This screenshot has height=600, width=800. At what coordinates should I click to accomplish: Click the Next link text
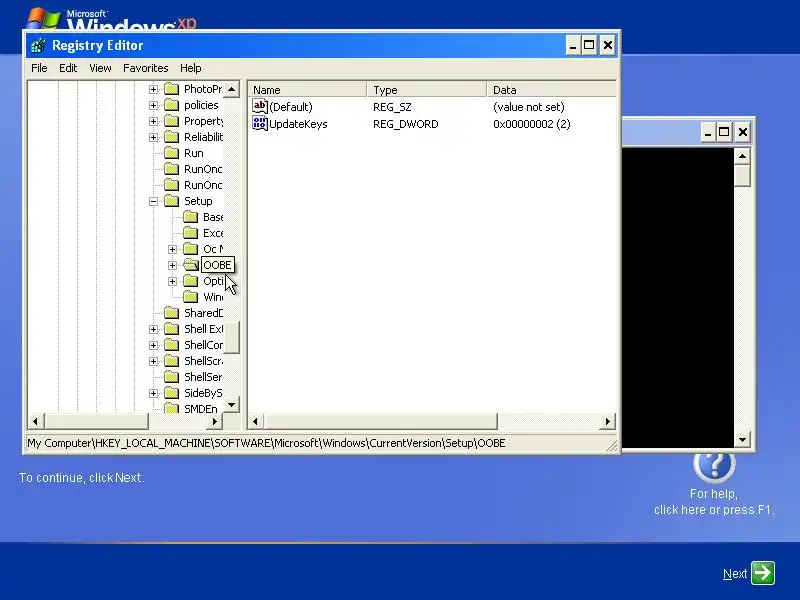coord(735,574)
